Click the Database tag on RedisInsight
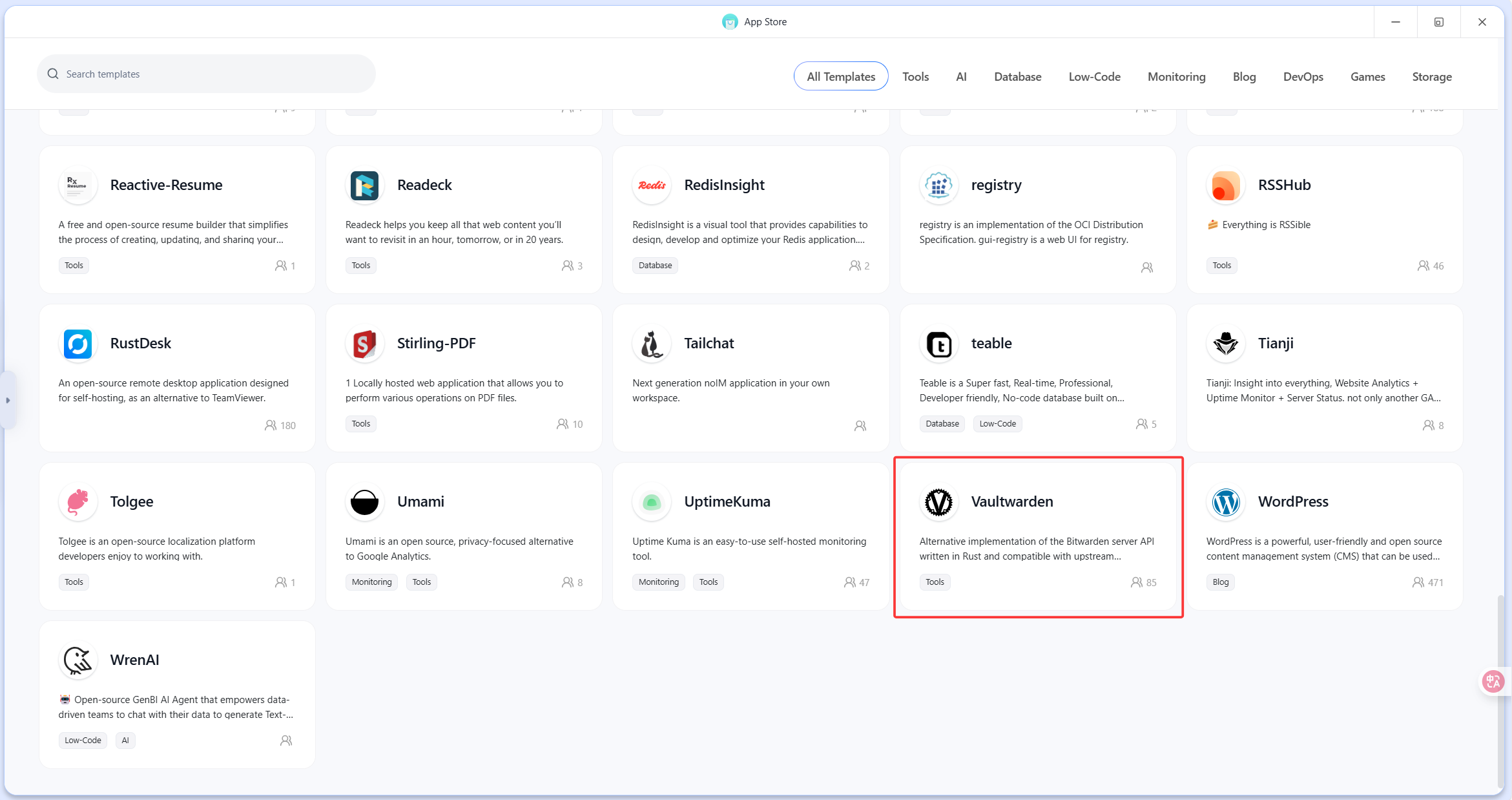Screen dimensions: 1512x800 click(x=655, y=266)
